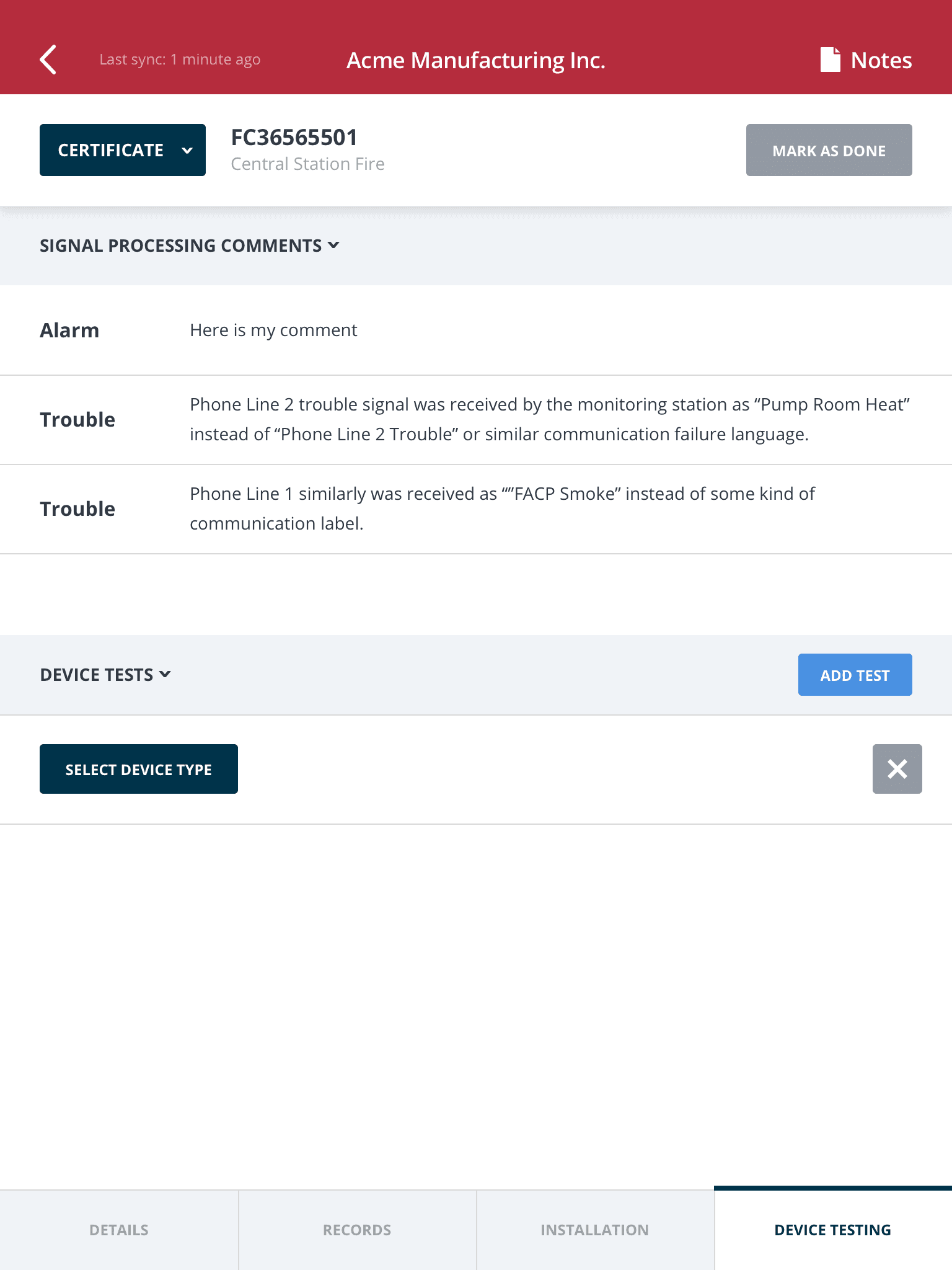
Task: Remove the pending device test row
Action: pyautogui.click(x=897, y=769)
